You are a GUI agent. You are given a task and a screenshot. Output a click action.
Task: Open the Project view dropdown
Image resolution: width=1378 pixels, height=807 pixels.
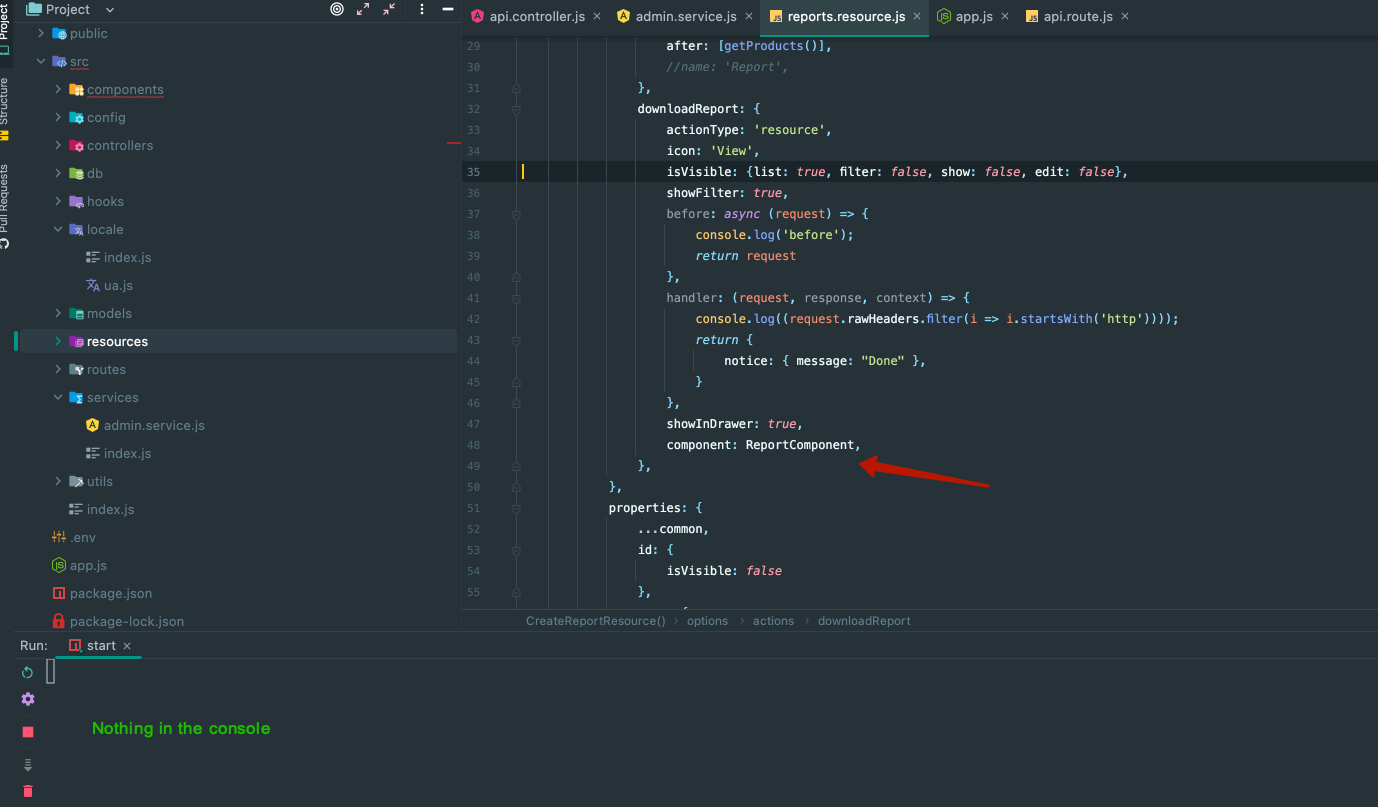110,9
